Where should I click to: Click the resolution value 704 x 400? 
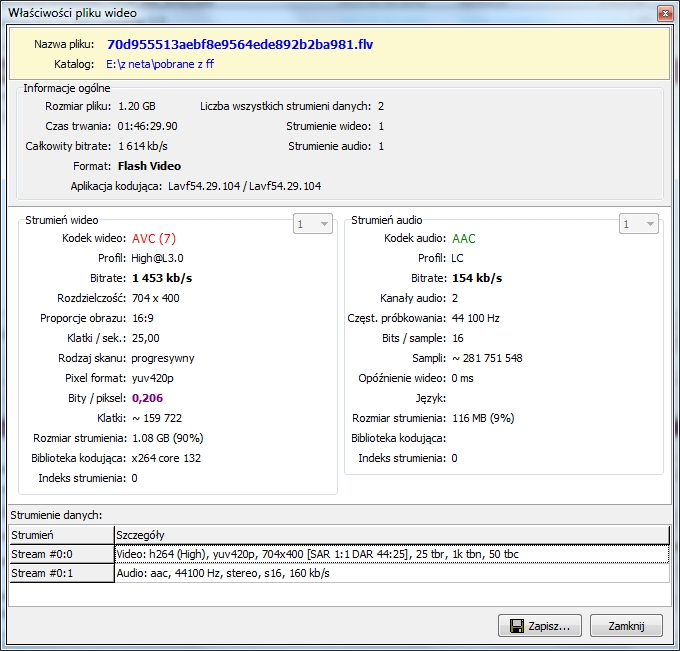point(156,298)
